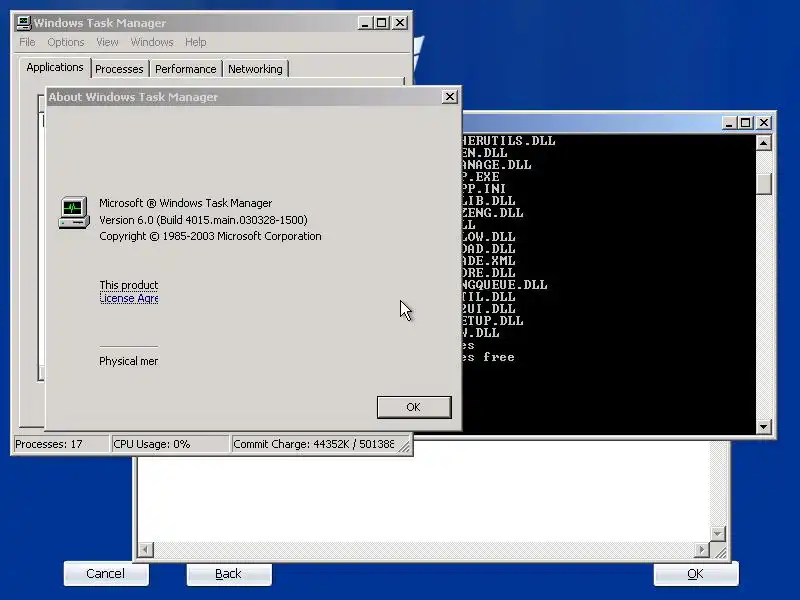
Task: Click the Task Manager title bar icon
Action: (23, 23)
